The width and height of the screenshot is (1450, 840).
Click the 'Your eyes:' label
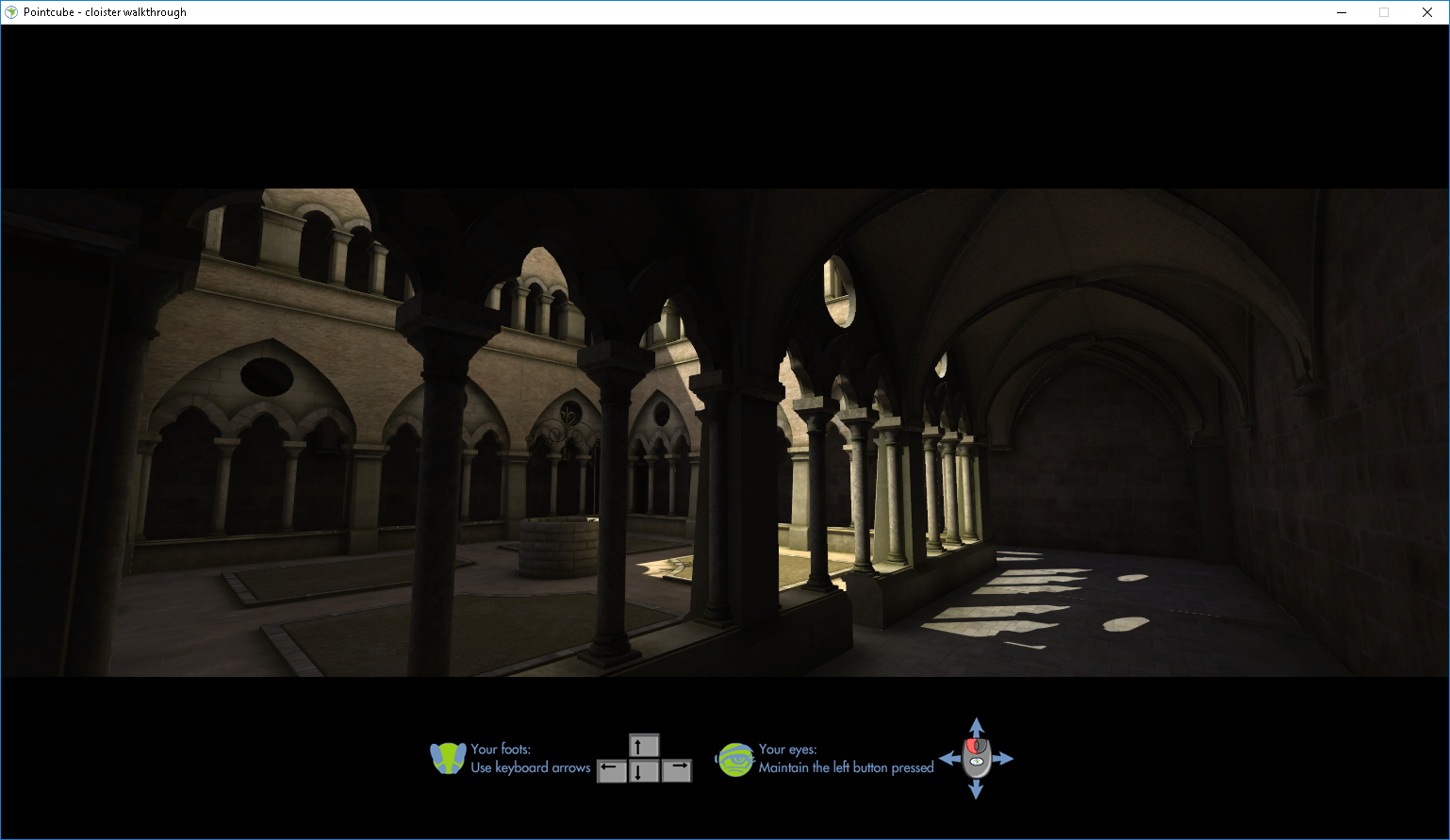[x=788, y=749]
